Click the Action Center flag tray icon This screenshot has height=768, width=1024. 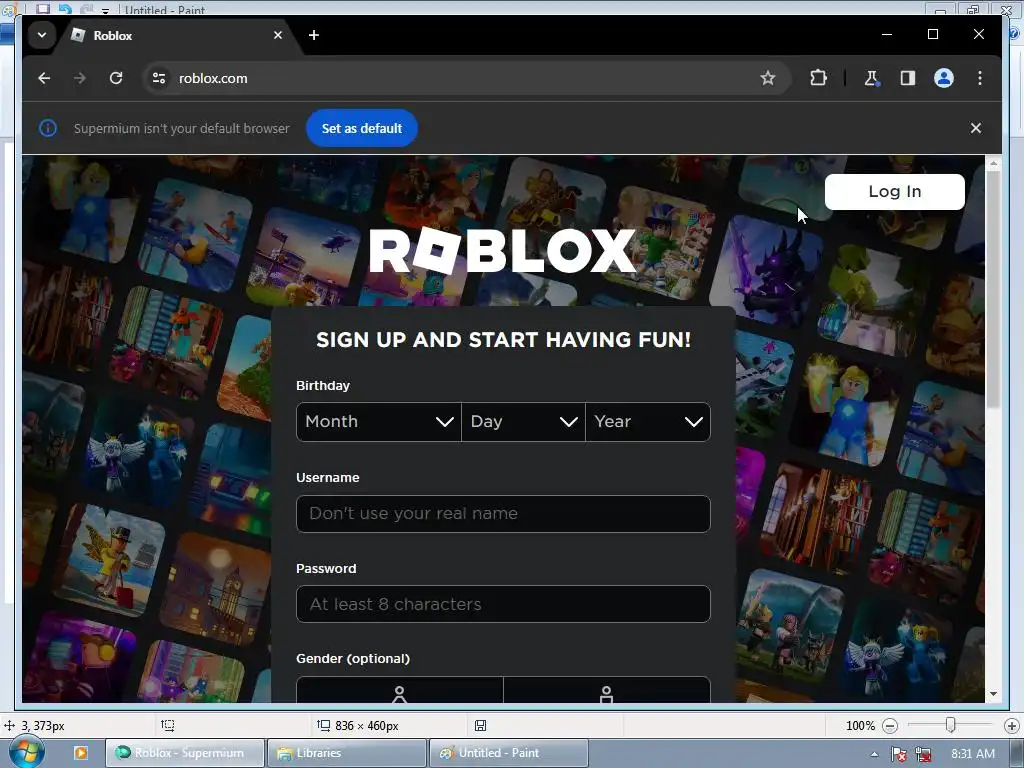(x=899, y=754)
